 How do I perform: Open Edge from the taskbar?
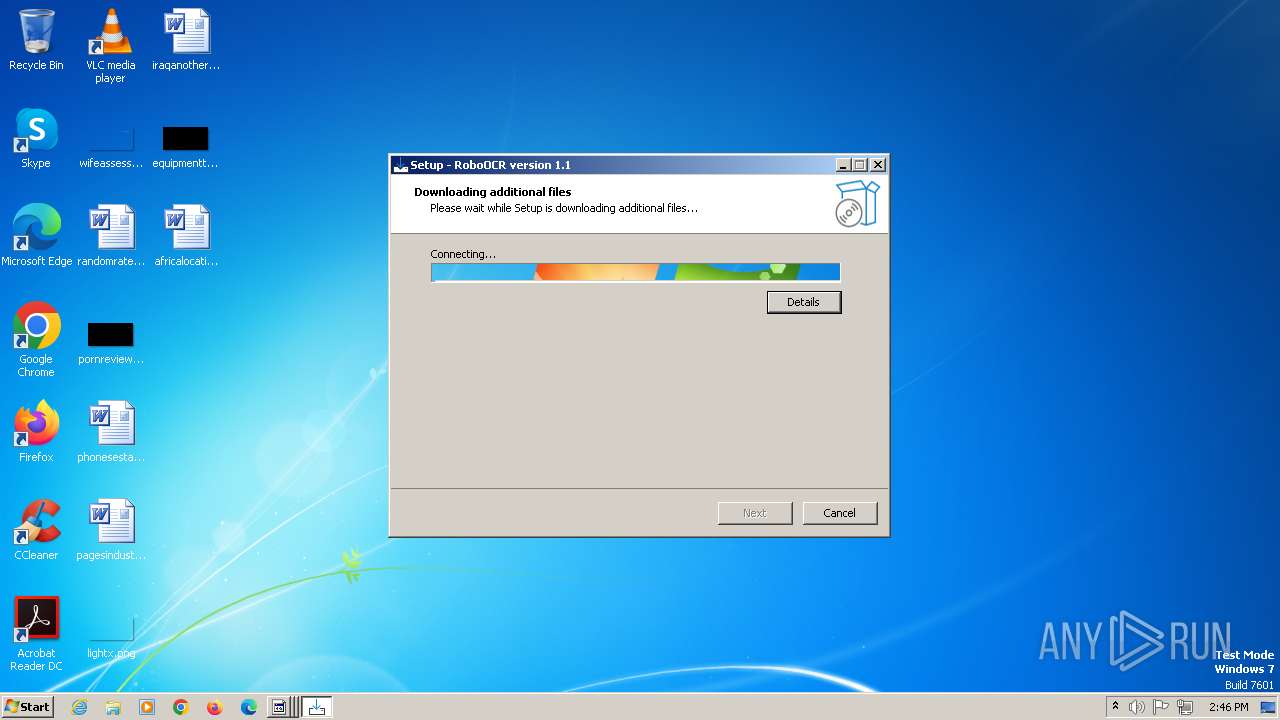249,707
